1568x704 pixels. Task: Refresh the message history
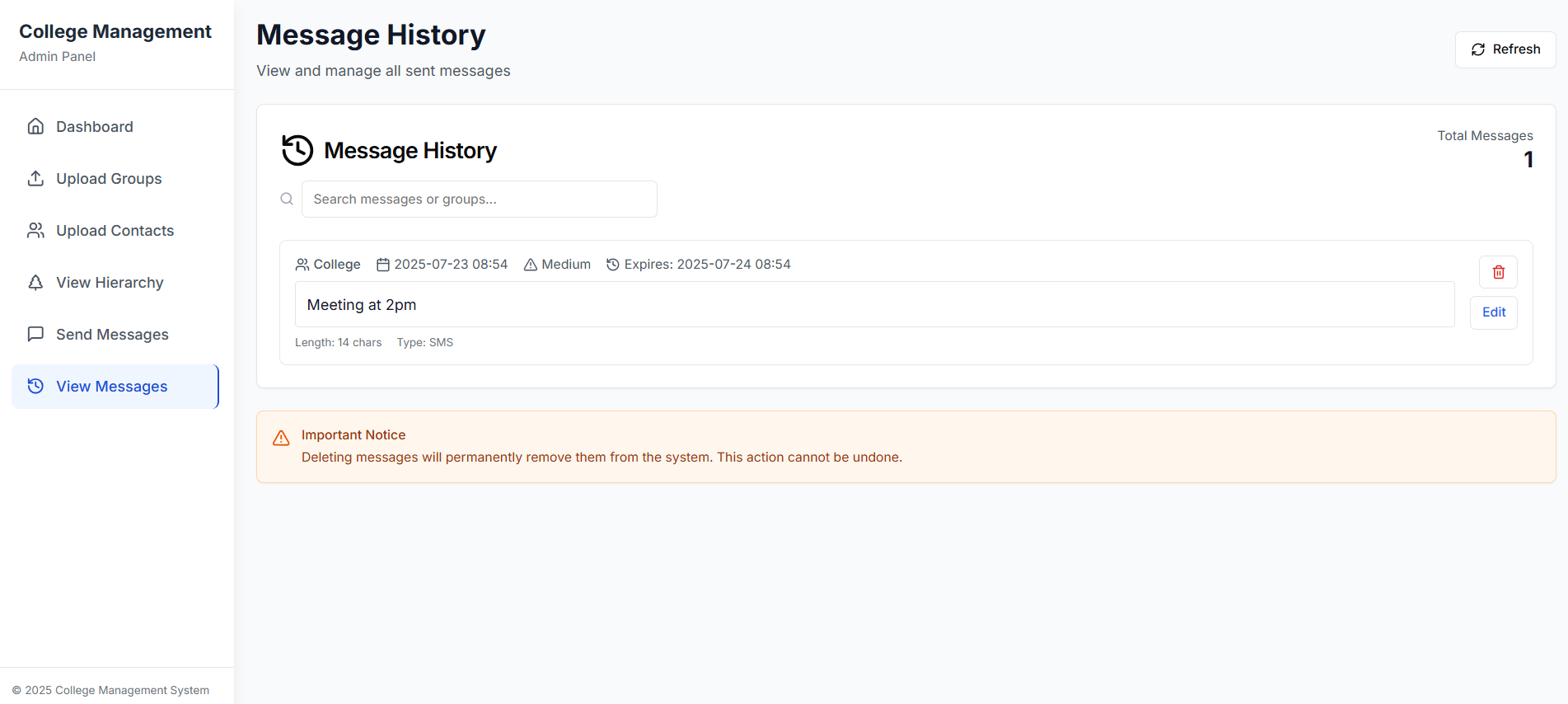click(x=1505, y=49)
